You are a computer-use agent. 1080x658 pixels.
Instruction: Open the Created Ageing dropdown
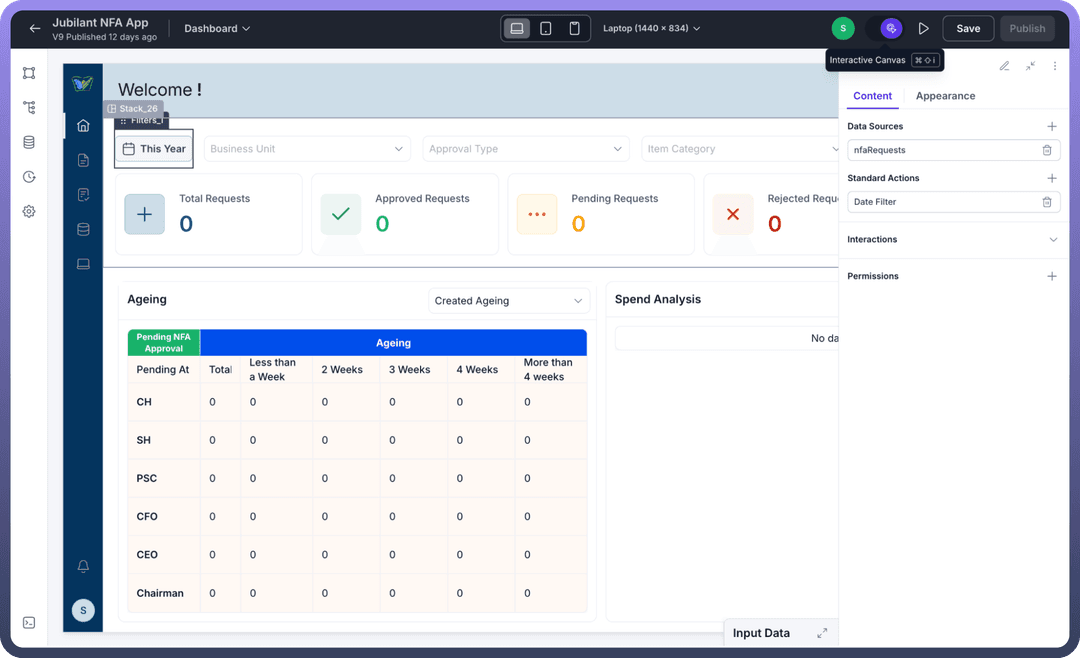508,301
